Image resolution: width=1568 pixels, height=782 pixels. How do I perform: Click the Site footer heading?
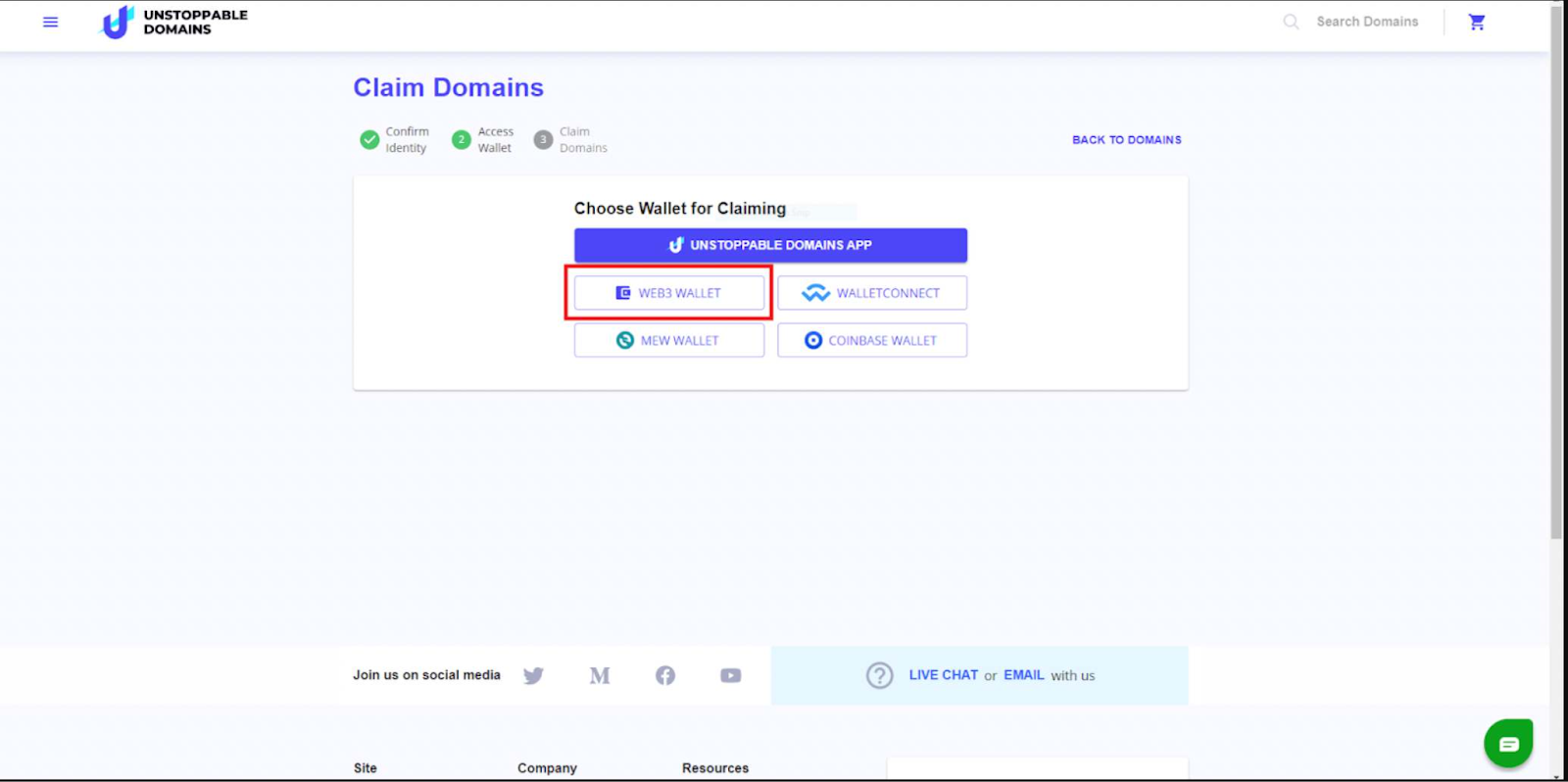[x=366, y=768]
